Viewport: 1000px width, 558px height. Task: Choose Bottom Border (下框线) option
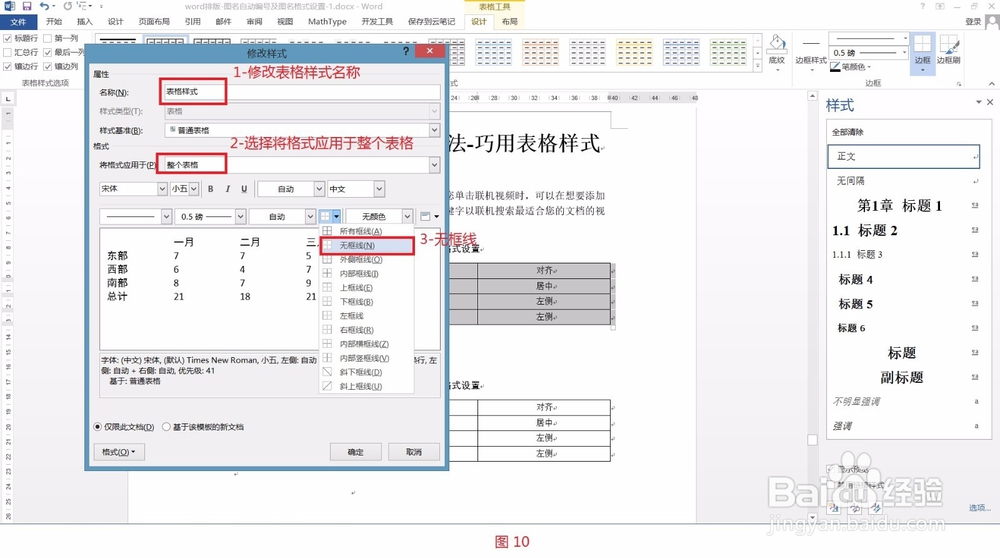pyautogui.click(x=367, y=302)
